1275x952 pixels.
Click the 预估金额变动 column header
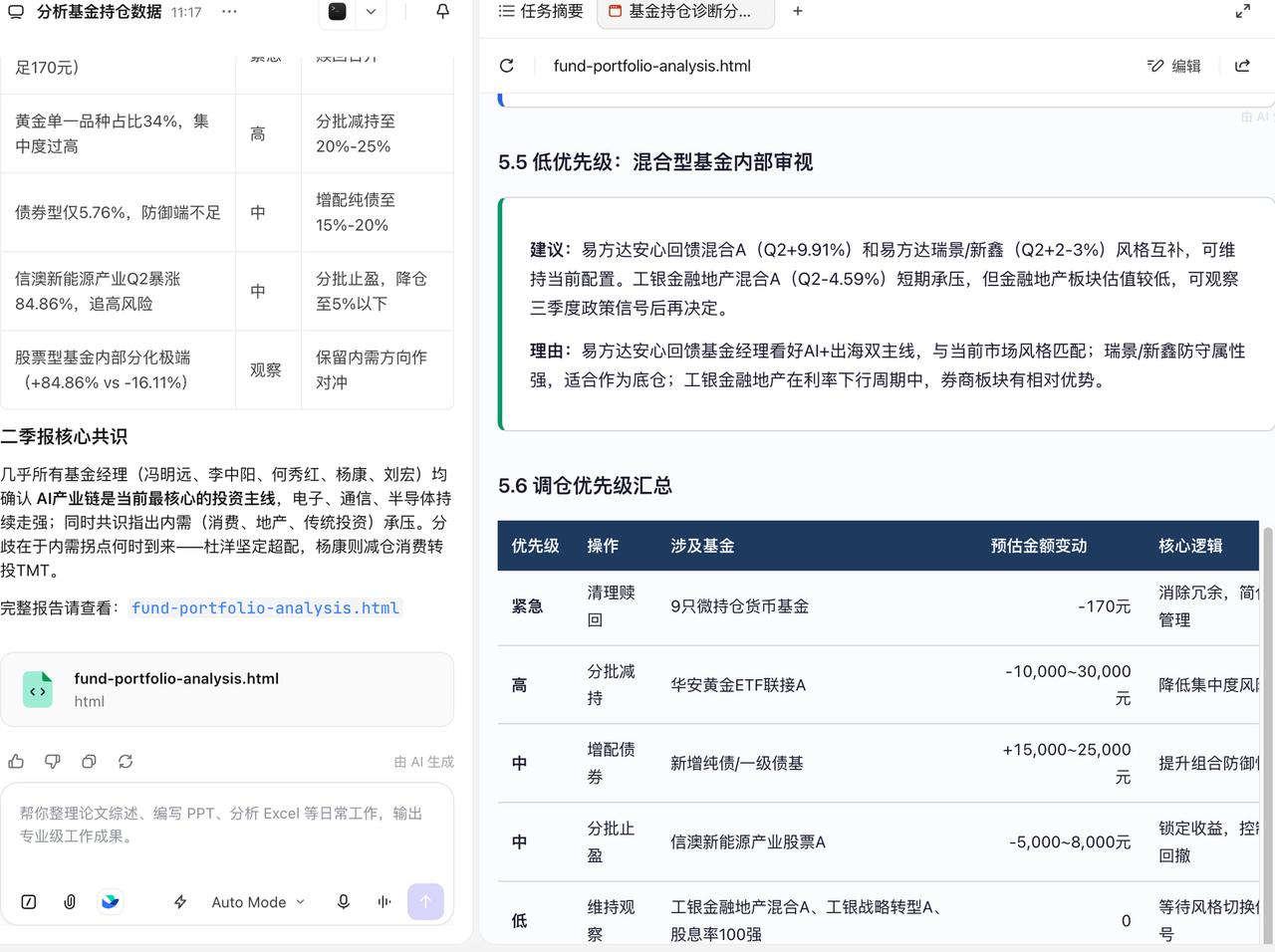(1038, 546)
